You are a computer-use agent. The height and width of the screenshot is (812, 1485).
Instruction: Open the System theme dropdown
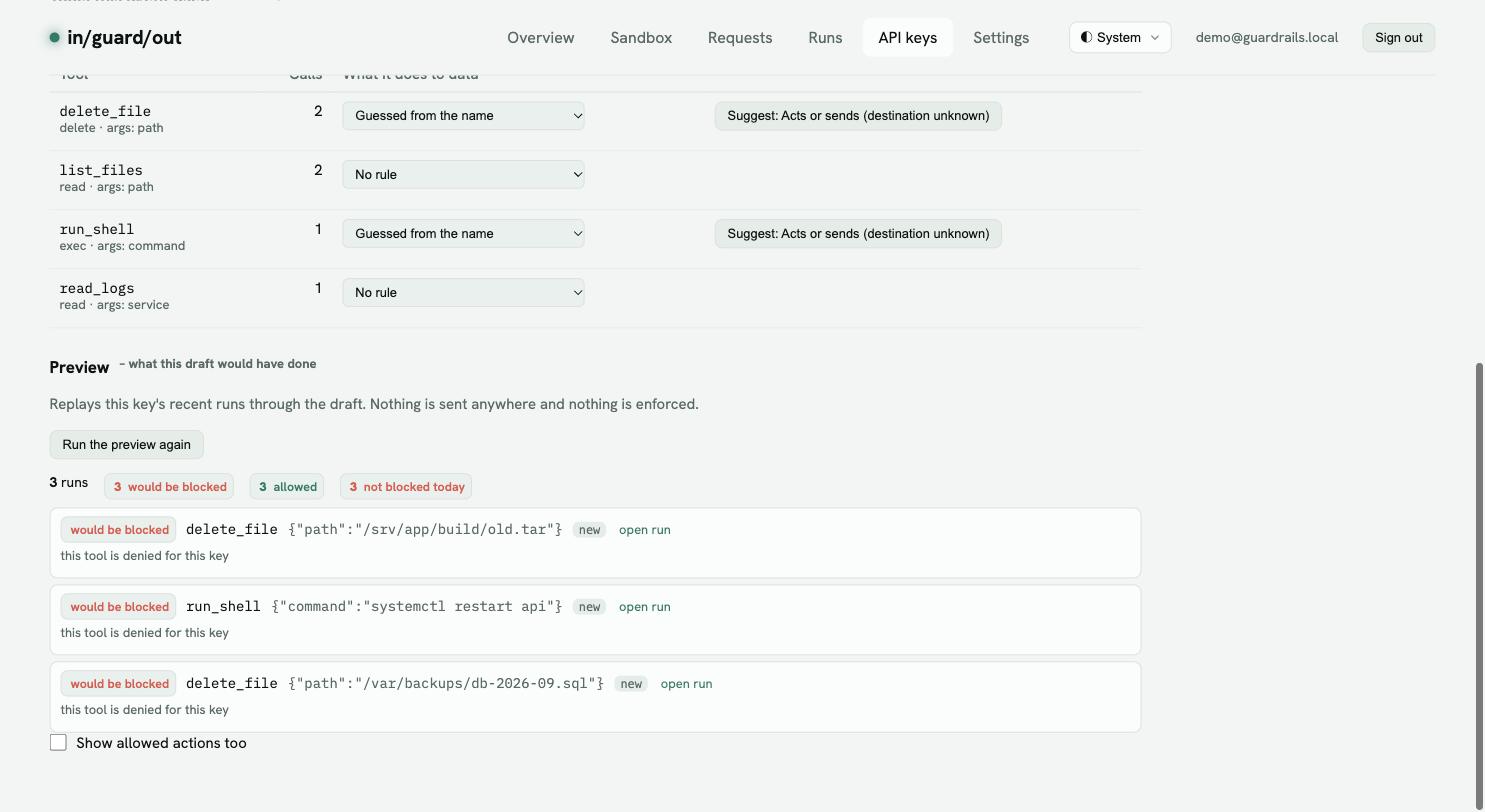(1120, 38)
